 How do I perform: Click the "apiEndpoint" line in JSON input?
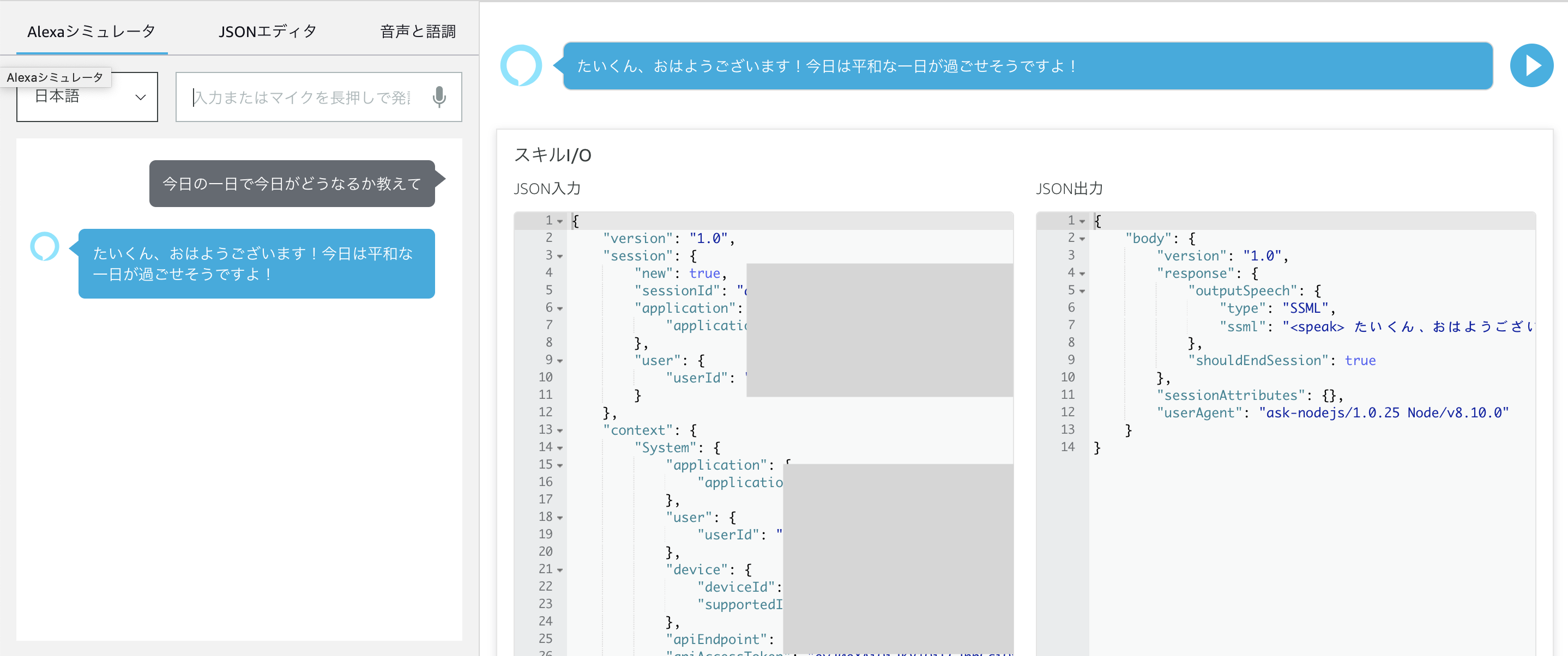[720, 640]
